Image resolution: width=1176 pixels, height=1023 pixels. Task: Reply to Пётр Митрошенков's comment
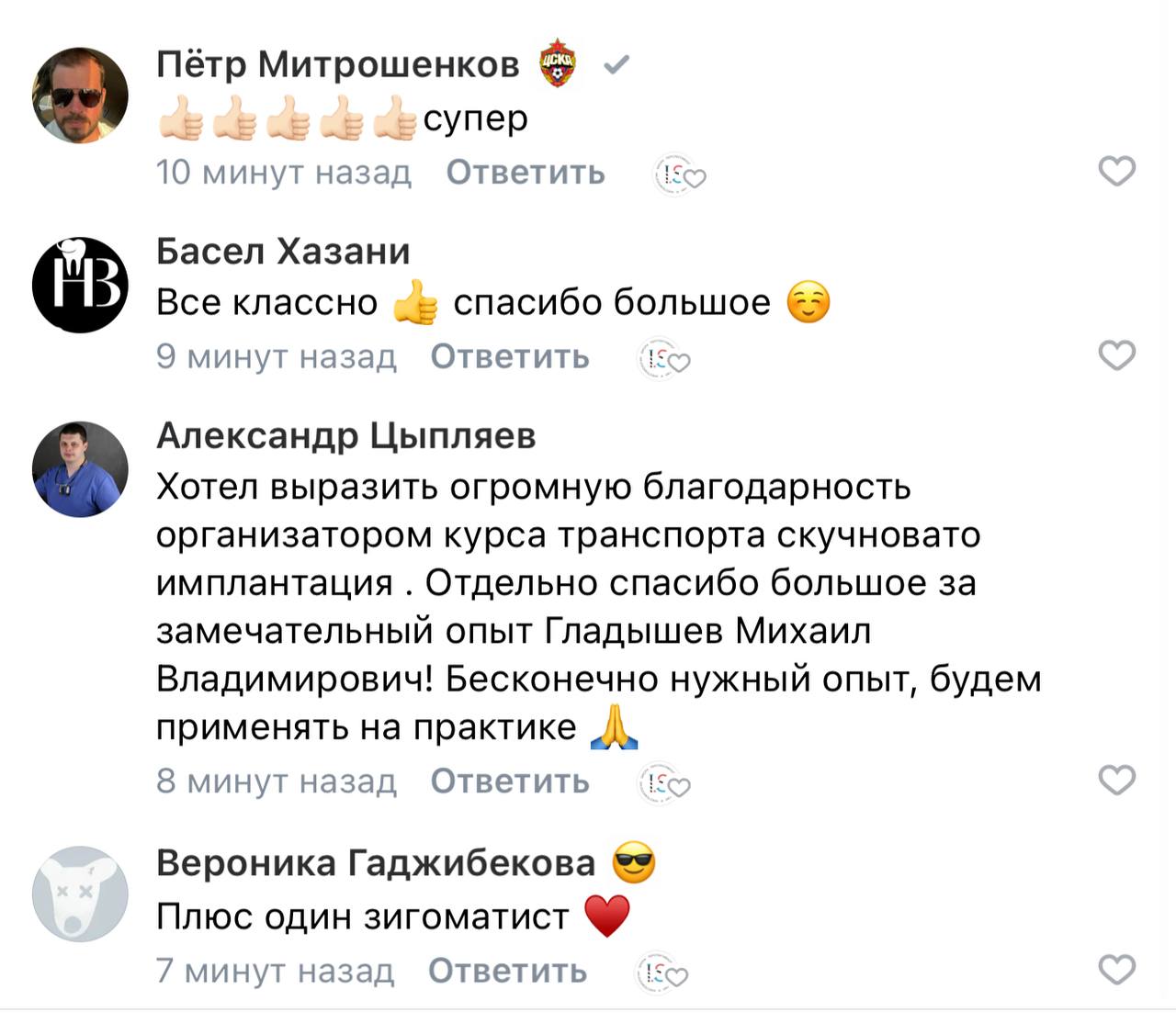click(x=526, y=172)
